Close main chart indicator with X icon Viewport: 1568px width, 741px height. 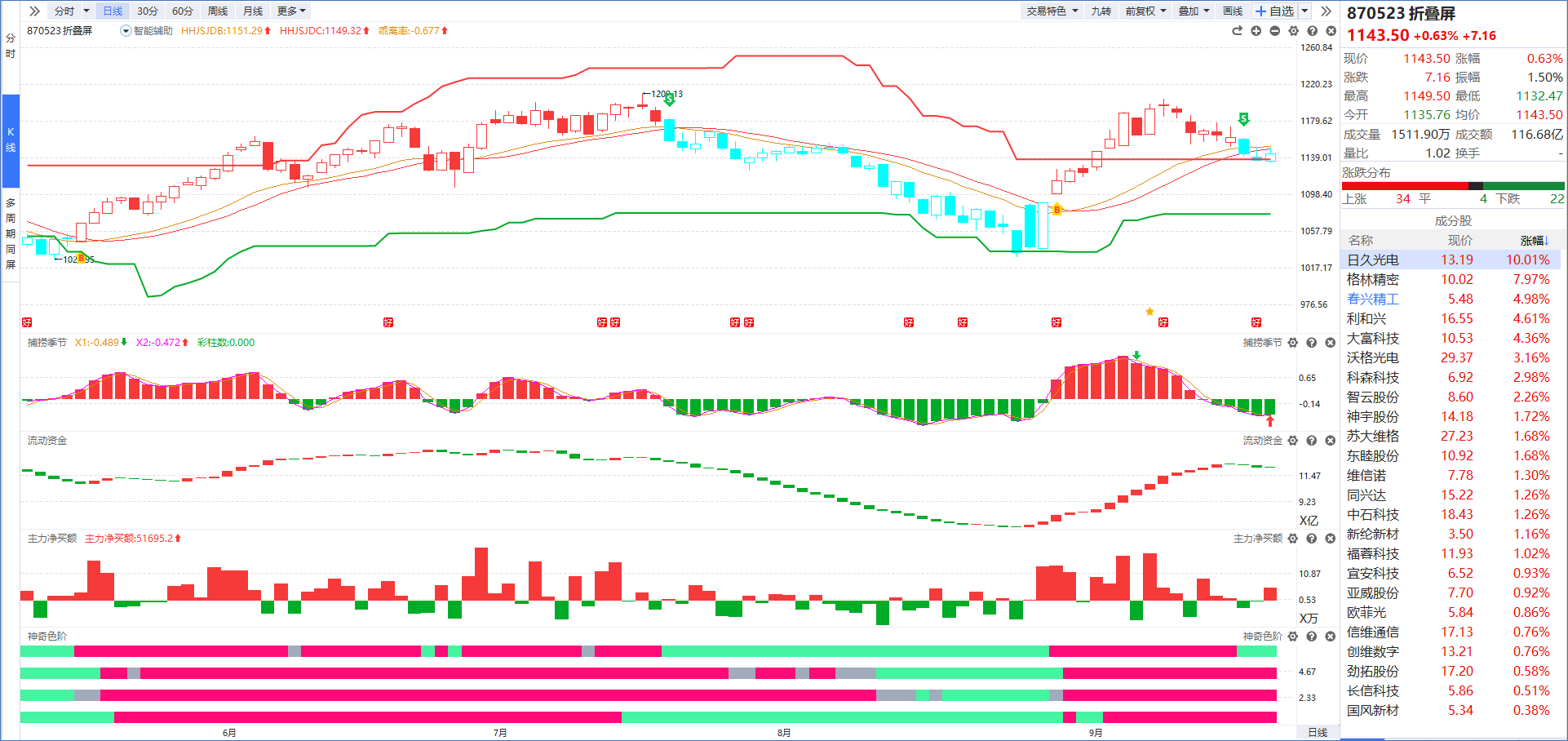coord(1331,31)
